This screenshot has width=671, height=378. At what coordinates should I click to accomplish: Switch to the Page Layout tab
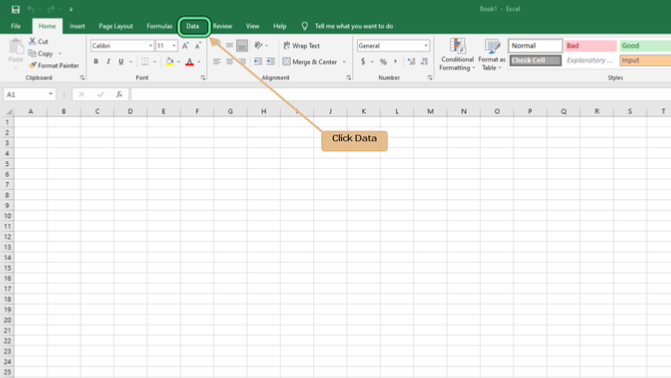(x=116, y=26)
